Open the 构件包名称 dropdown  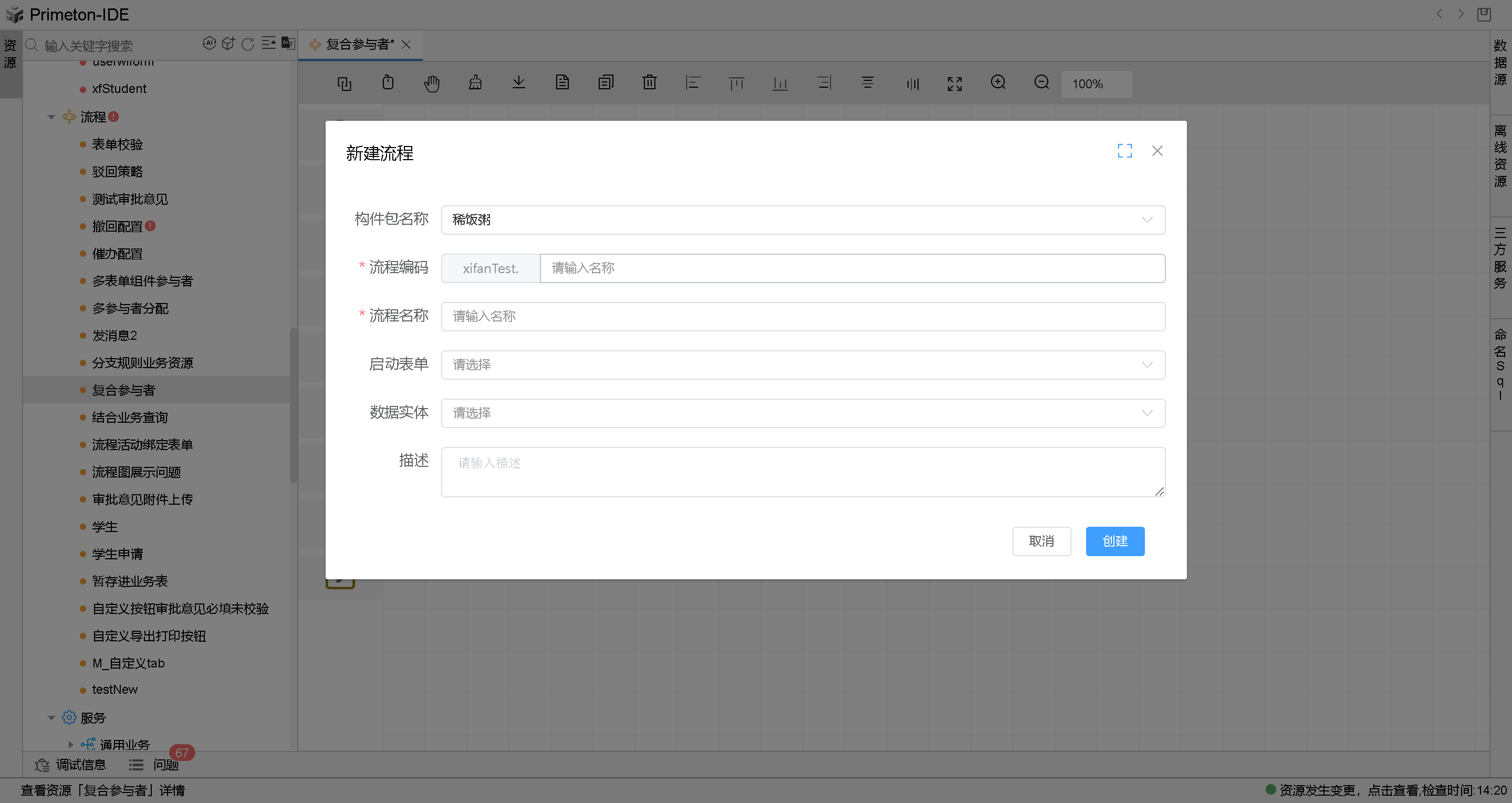tap(802, 220)
